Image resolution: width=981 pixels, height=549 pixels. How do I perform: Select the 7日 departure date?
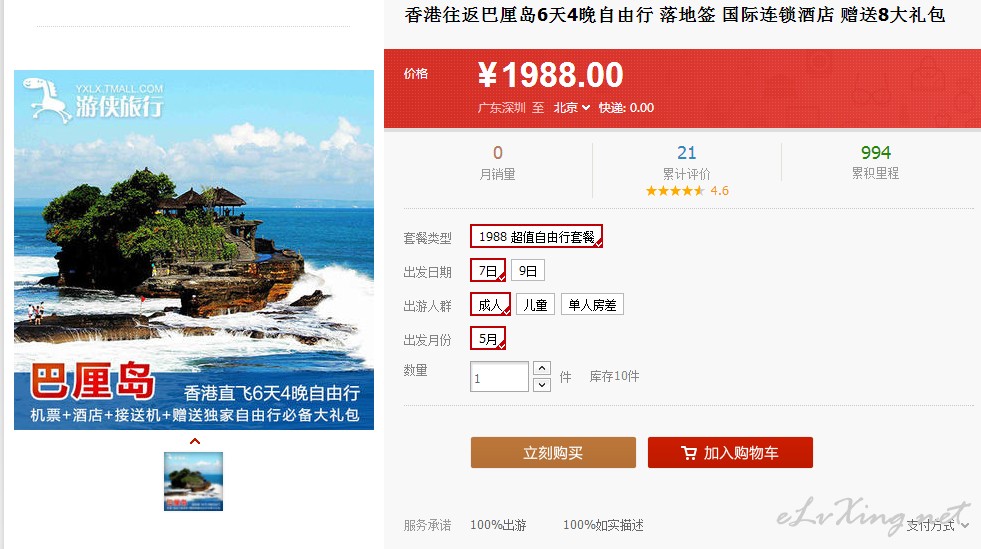pos(488,271)
